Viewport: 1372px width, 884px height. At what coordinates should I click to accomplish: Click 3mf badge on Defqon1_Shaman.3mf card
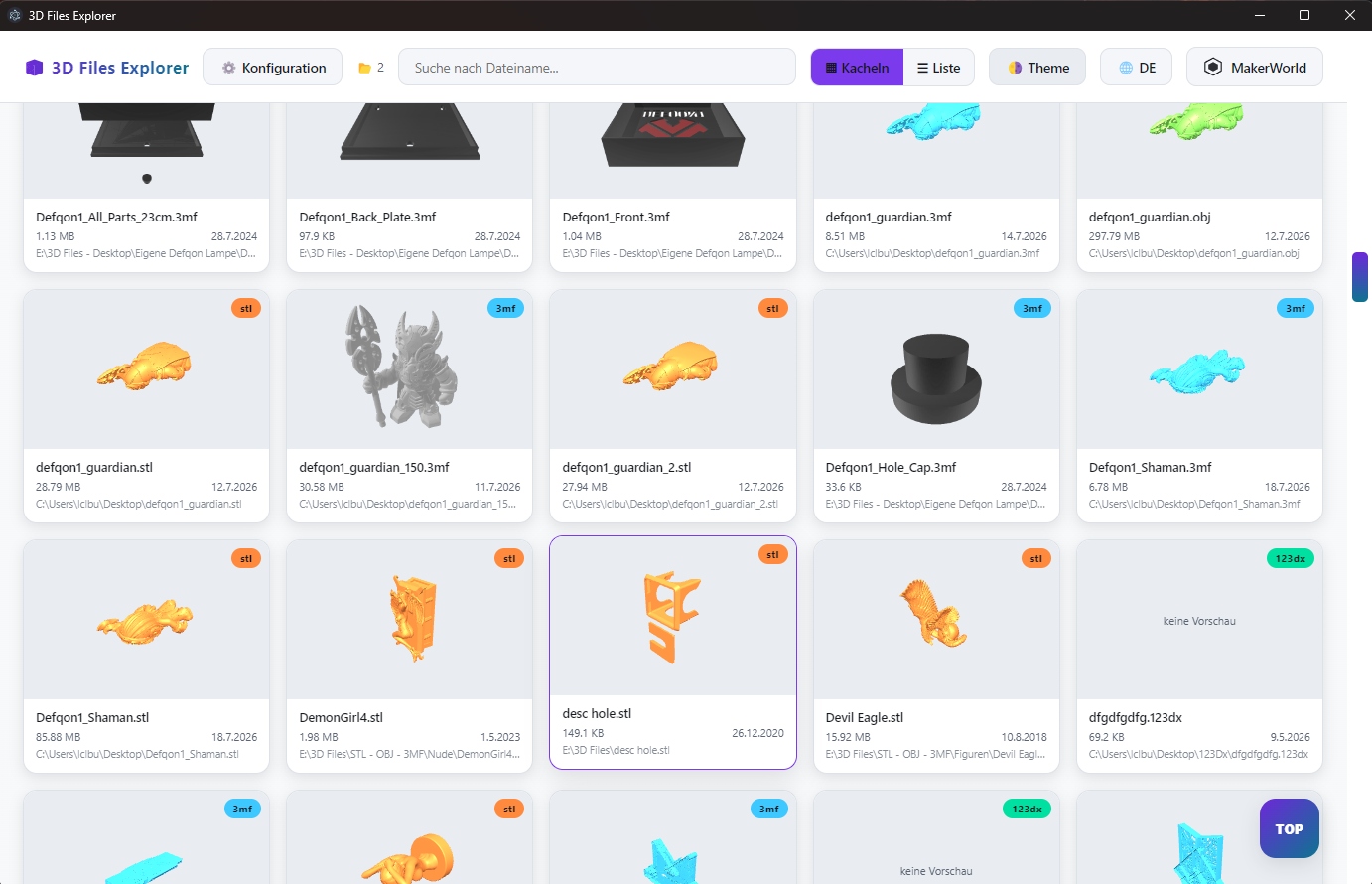tap(1296, 308)
